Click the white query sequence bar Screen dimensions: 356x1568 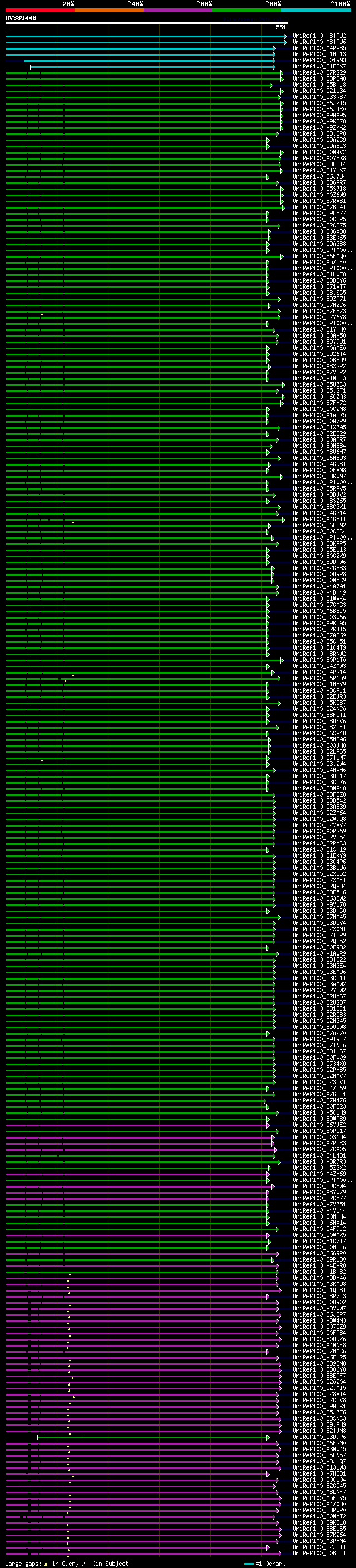(x=147, y=22)
